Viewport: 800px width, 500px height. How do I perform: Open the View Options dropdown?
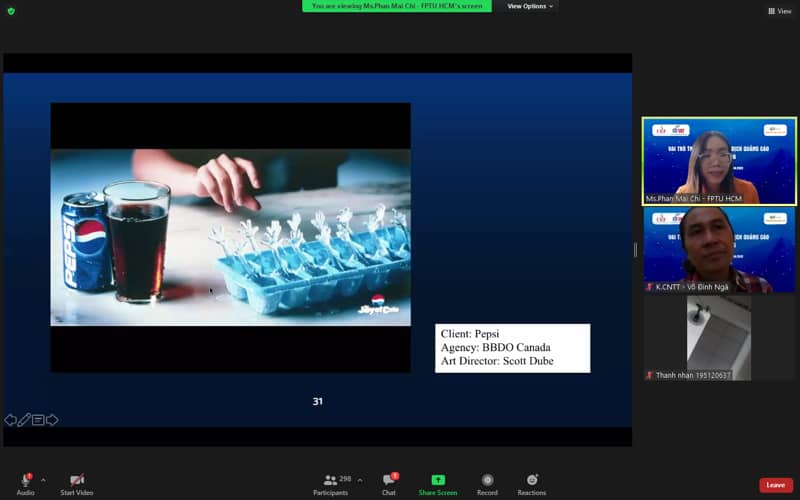point(530,6)
